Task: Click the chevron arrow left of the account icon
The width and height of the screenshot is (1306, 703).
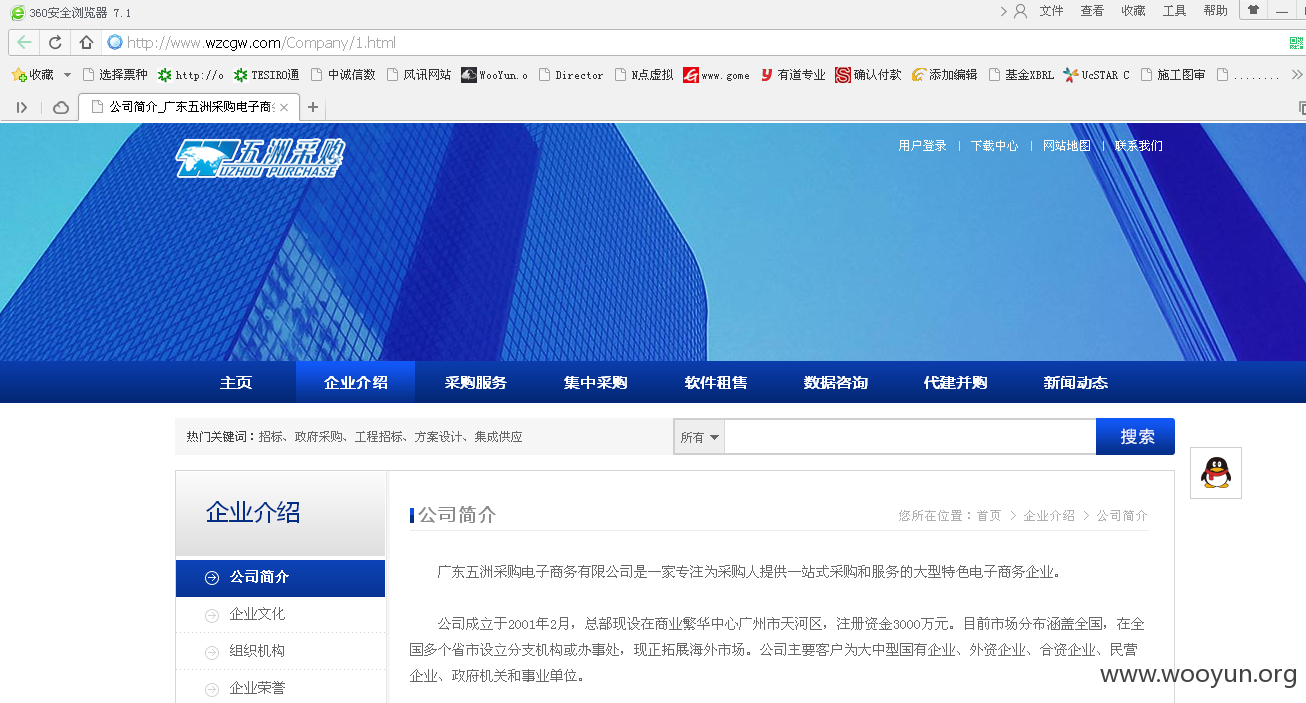Action: click(1003, 11)
